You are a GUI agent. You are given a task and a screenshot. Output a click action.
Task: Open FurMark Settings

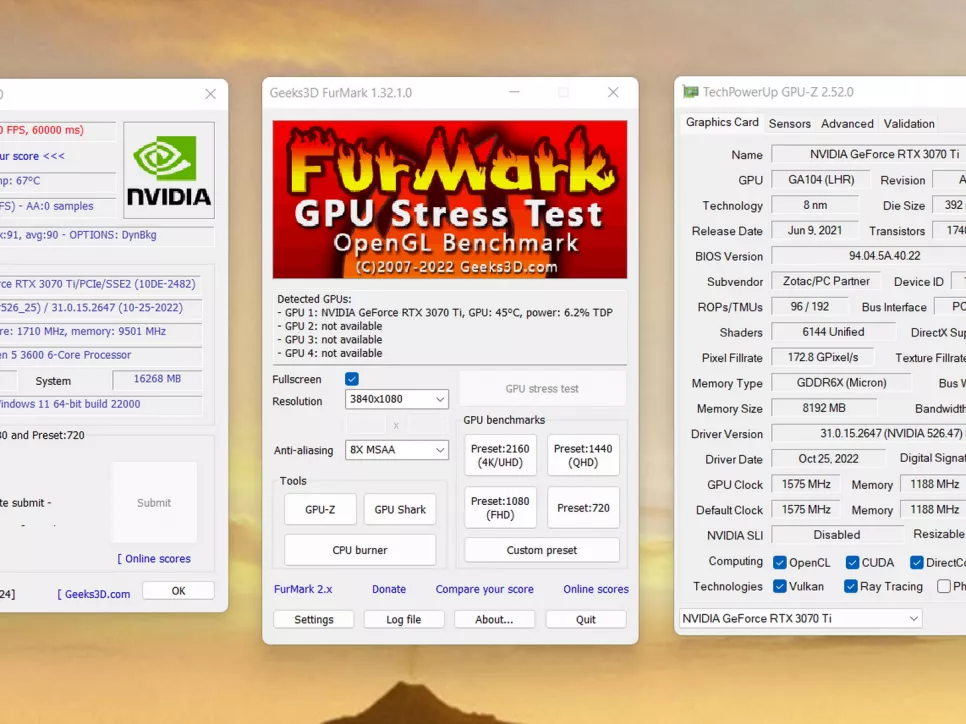coord(314,619)
